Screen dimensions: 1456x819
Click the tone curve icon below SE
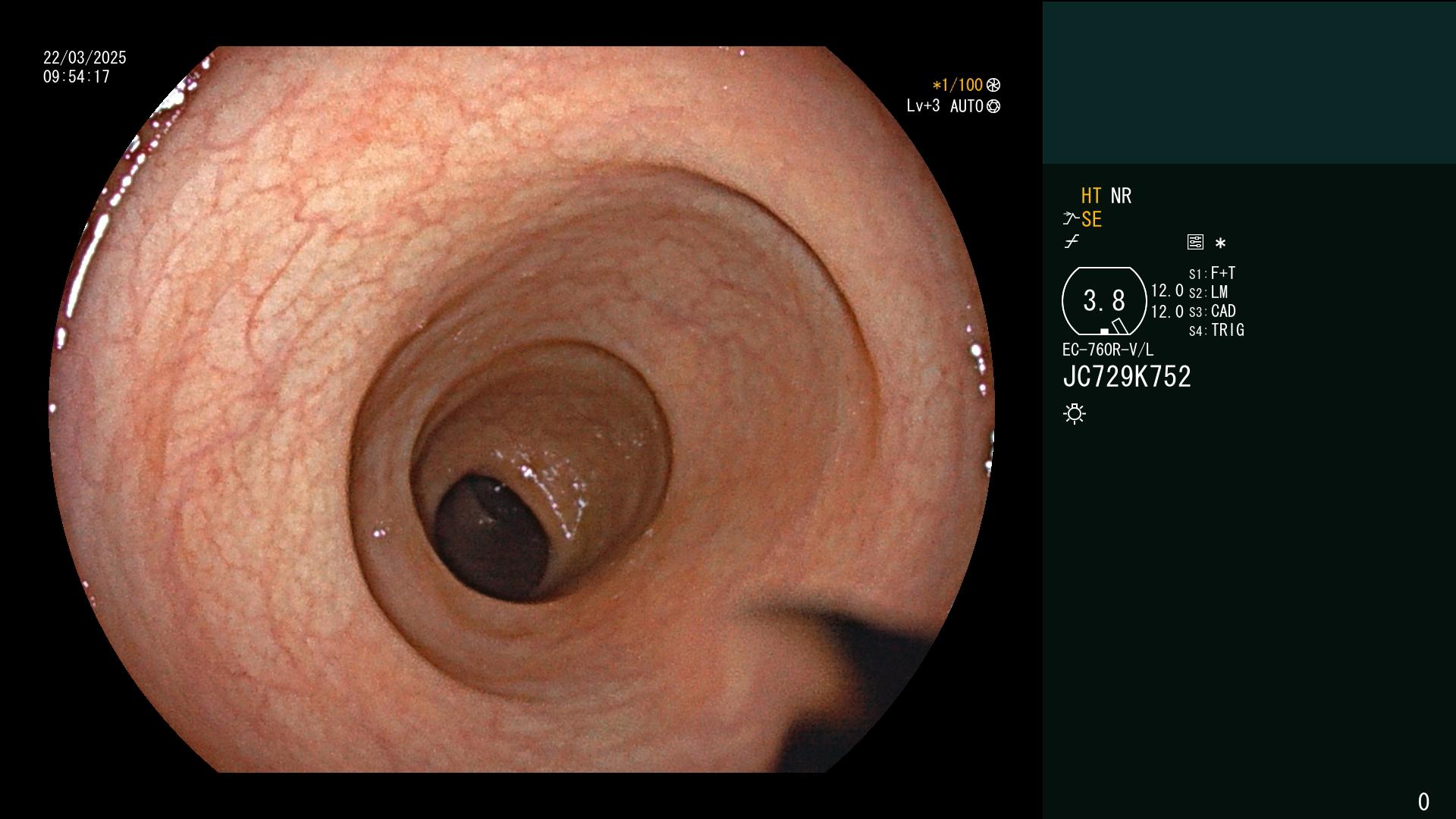(1072, 242)
